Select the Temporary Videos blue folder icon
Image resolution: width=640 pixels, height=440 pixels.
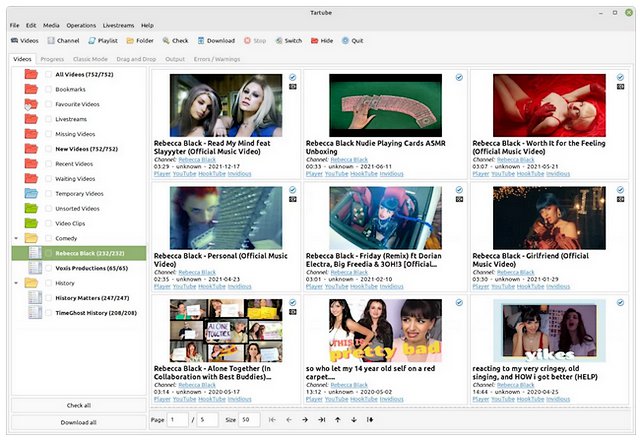(31, 193)
